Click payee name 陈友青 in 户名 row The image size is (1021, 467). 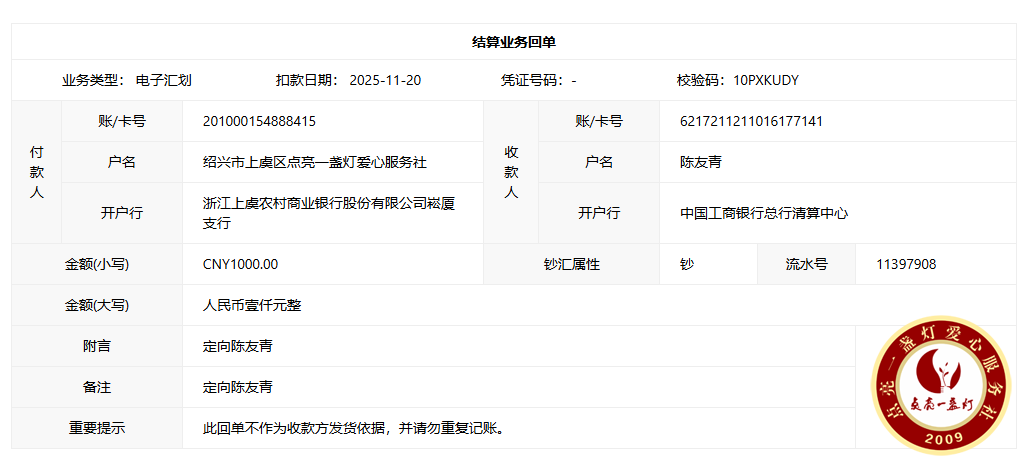700,162
